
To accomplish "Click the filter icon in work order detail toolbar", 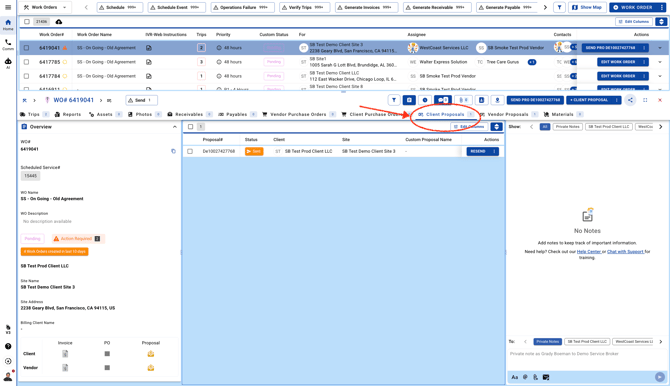I will pos(394,100).
